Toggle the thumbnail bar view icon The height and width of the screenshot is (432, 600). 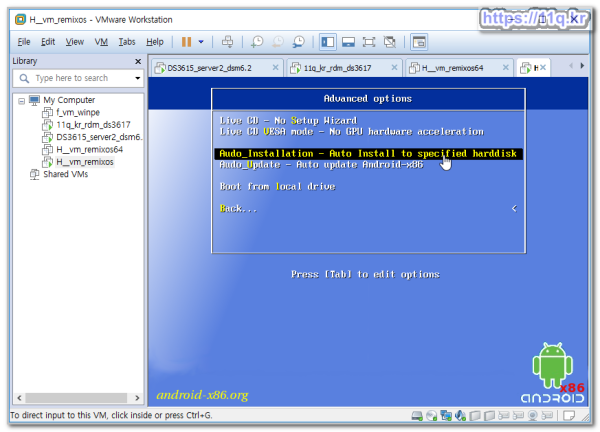[348, 42]
